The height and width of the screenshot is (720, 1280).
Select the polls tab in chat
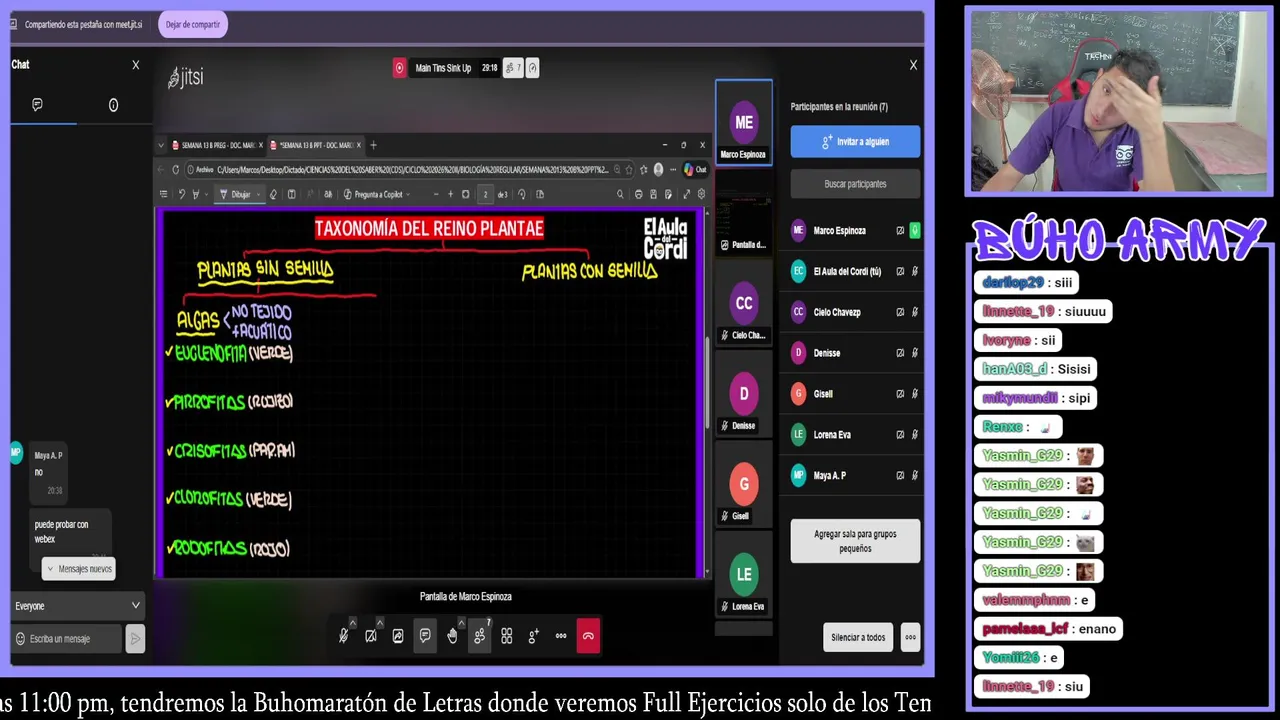113,105
